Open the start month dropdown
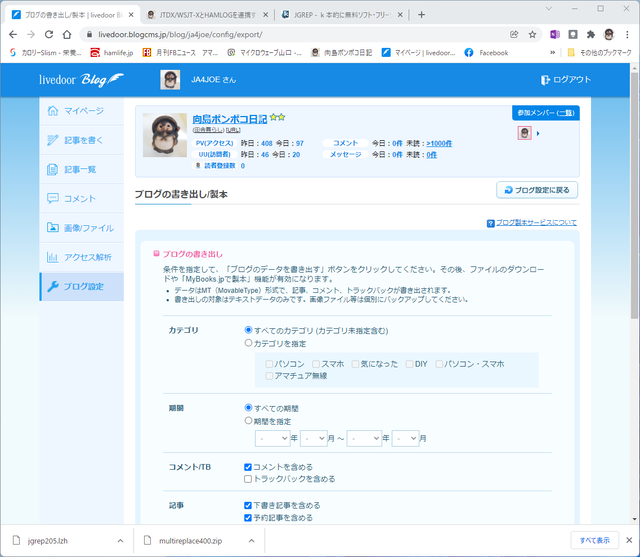This screenshot has height=557, width=640. pos(313,439)
